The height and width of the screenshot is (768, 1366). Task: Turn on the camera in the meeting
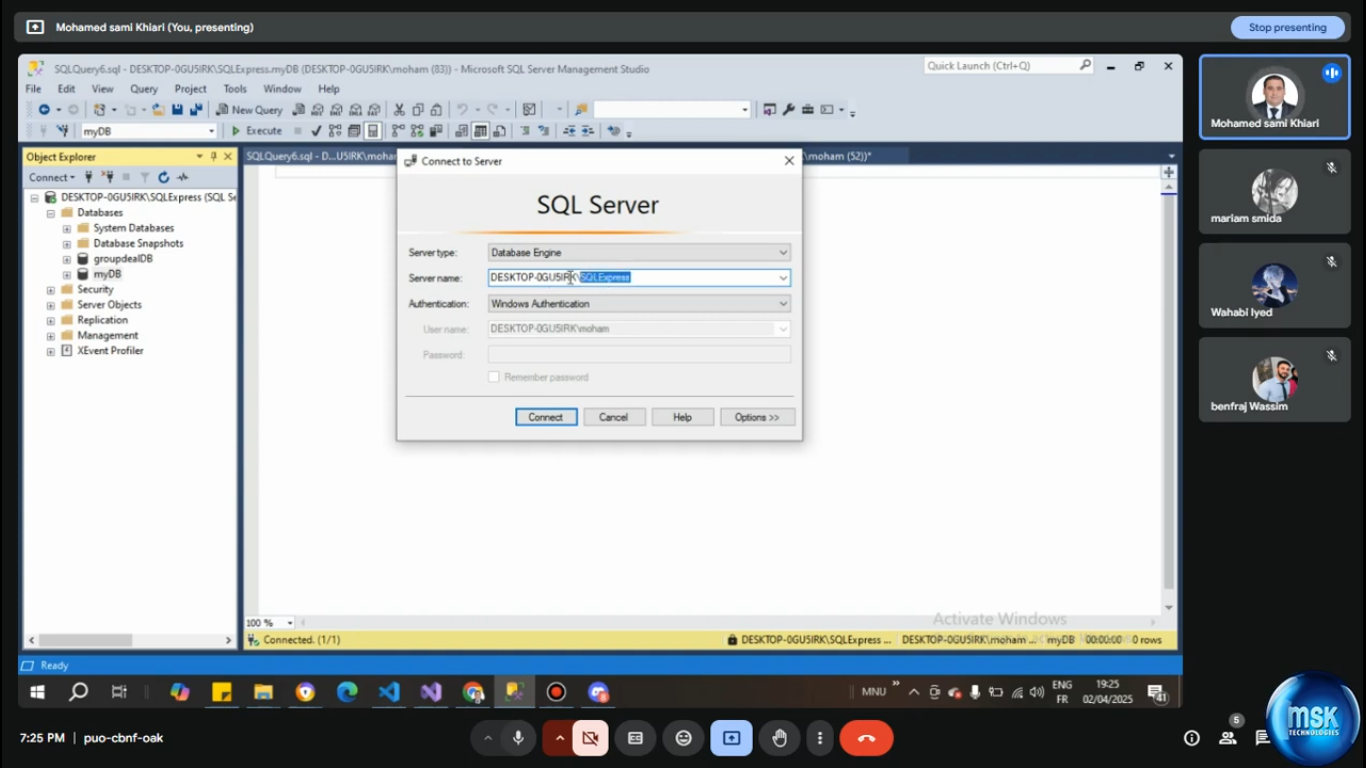(x=590, y=738)
